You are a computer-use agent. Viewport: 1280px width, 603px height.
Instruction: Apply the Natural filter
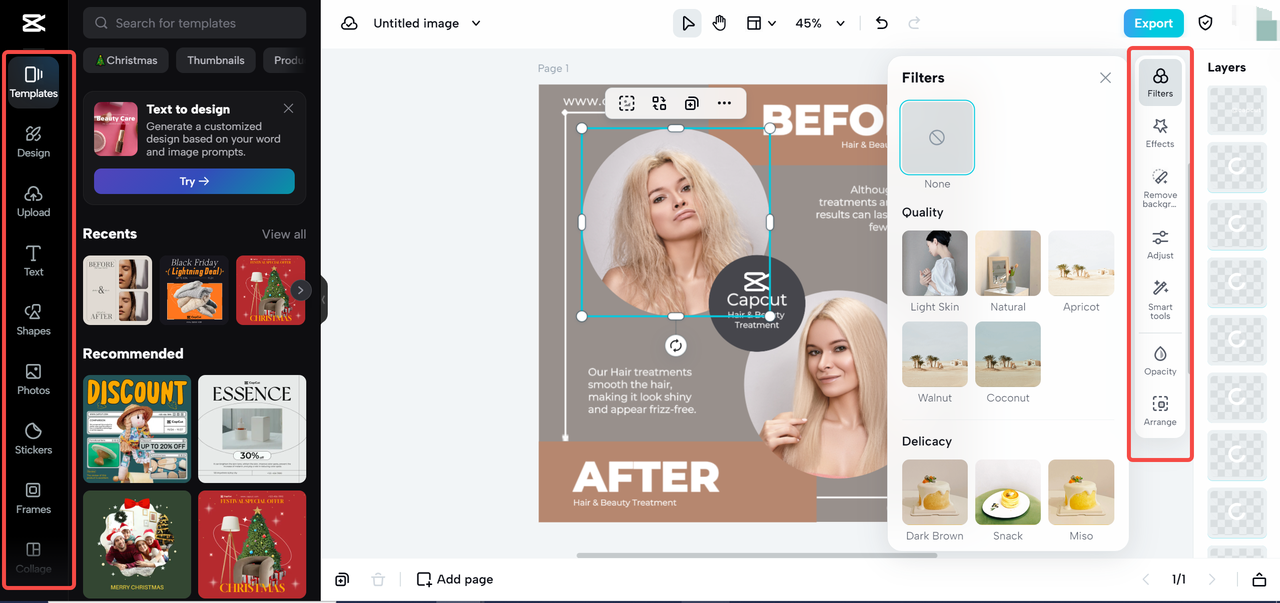pos(1008,264)
